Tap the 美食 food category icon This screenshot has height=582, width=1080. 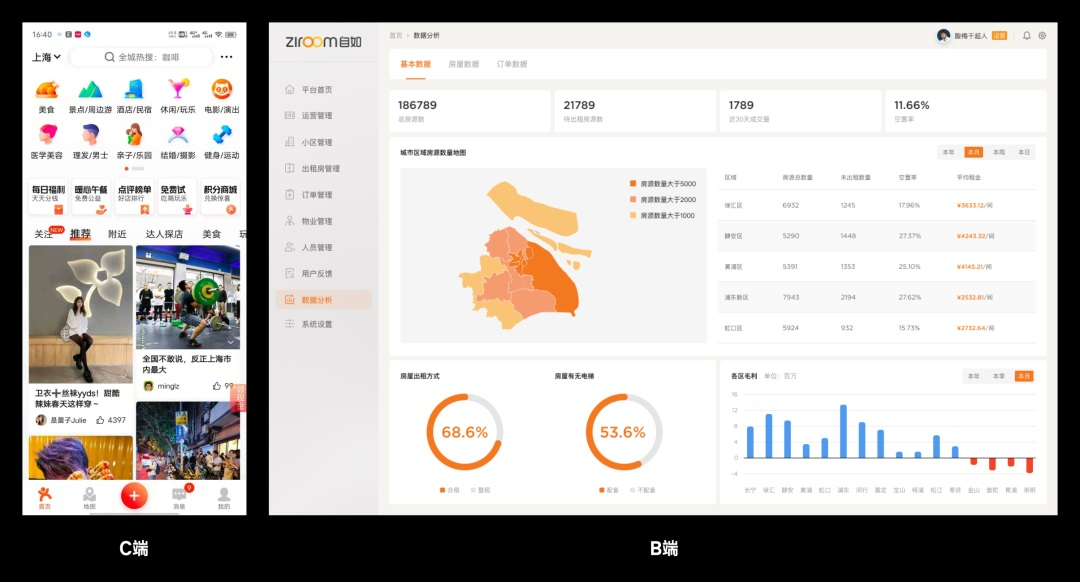47,90
